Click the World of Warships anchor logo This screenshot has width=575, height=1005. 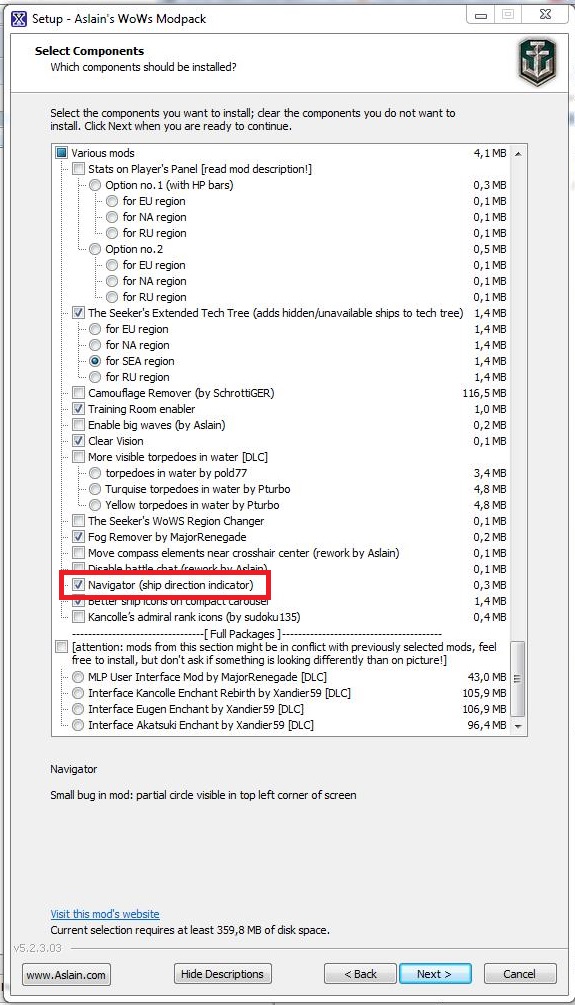click(x=537, y=63)
